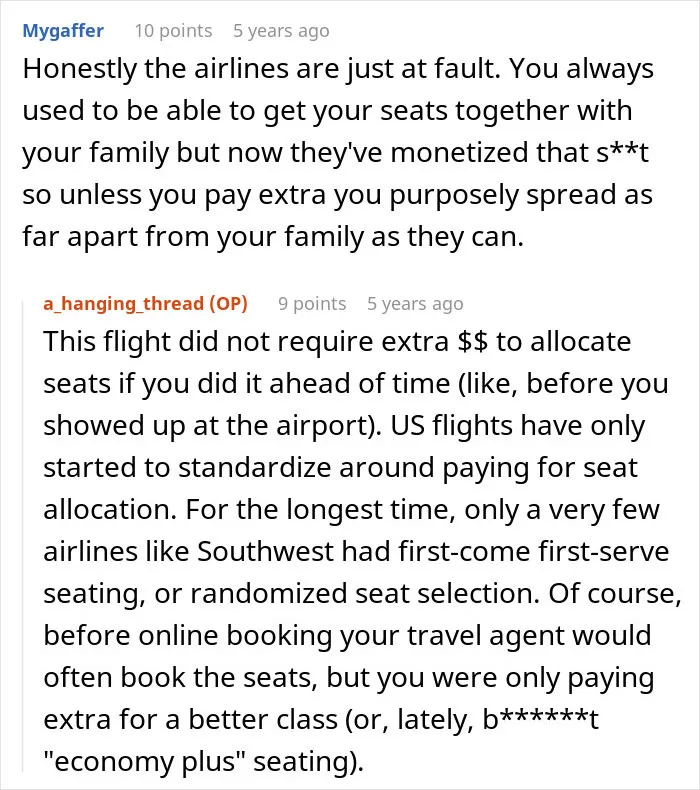This screenshot has height=790, width=700.
Task: Click the '$$' symbols in the reply
Action: pos(473,342)
